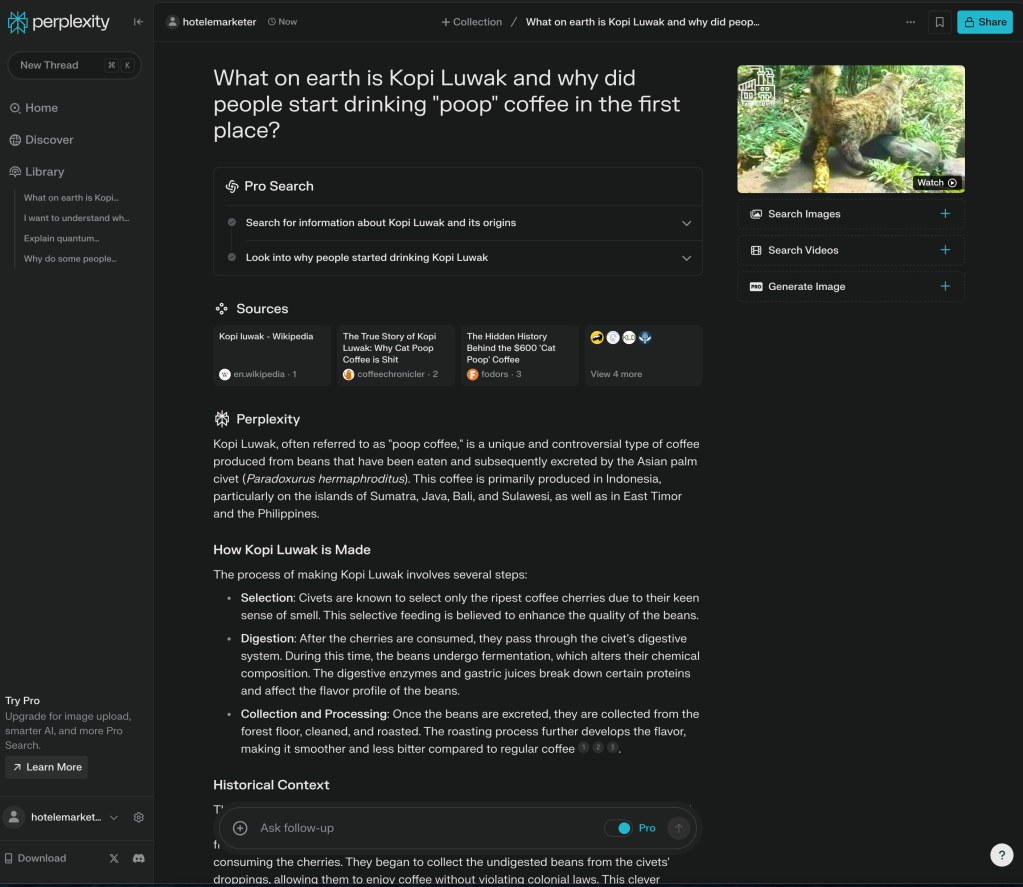1023x887 pixels.
Task: Click citation number 2 after regular coffee
Action: tap(598, 747)
